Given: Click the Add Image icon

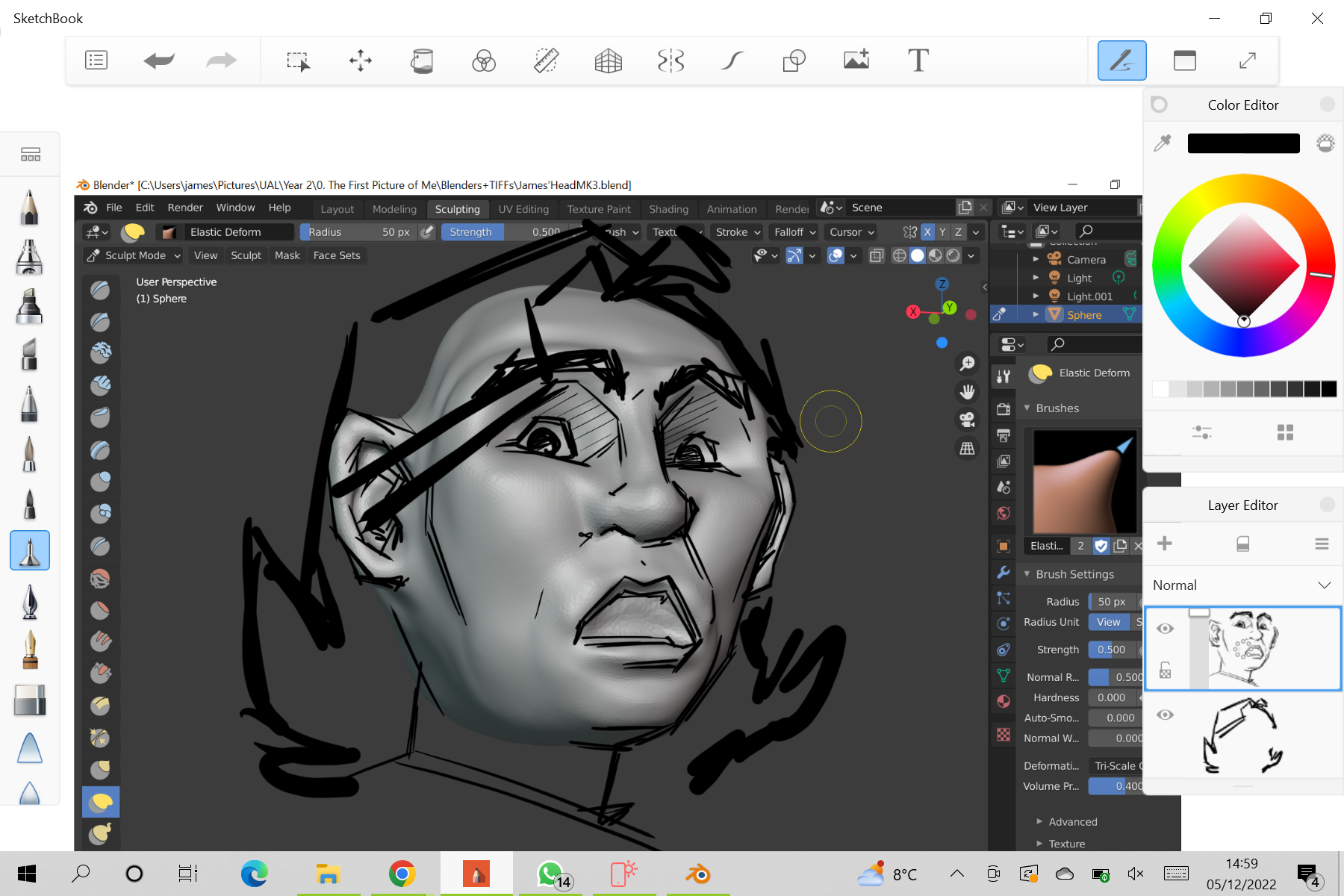Looking at the screenshot, I should (856, 60).
